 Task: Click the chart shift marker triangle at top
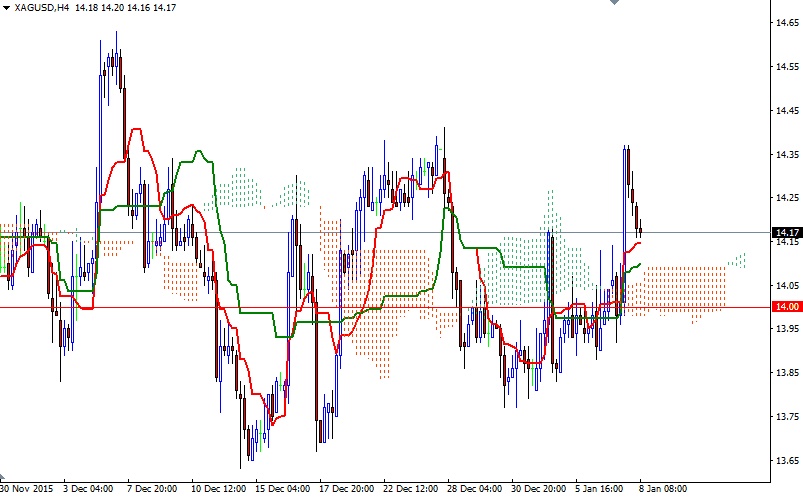(x=615, y=2)
